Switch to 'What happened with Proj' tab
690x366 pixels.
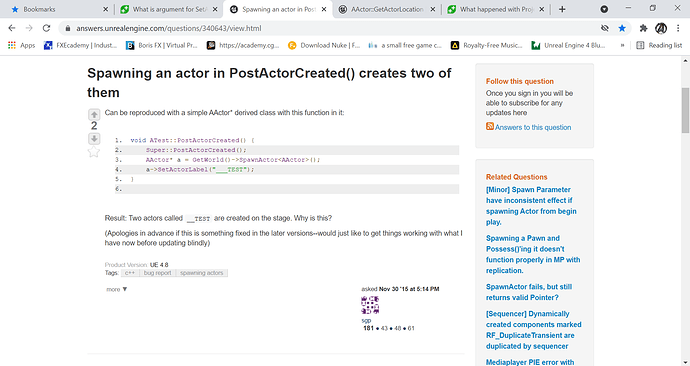click(x=496, y=9)
